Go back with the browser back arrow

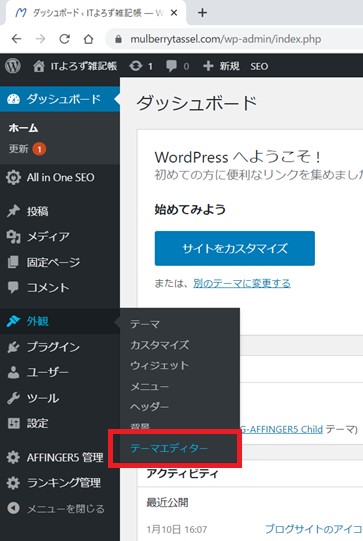pos(17,39)
